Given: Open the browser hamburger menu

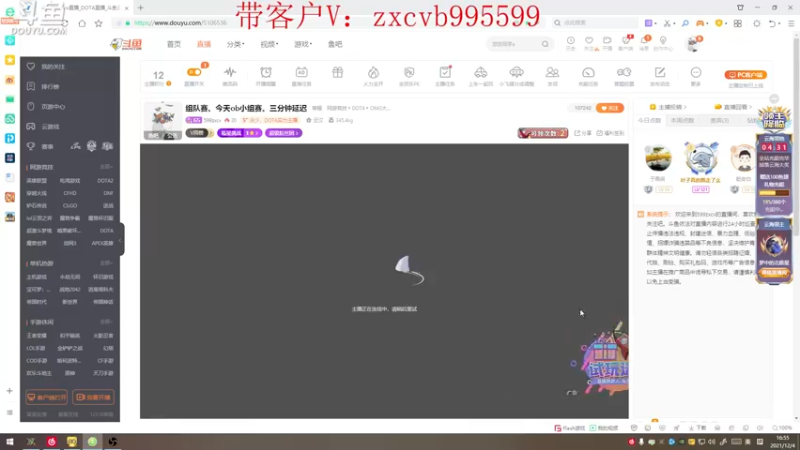Looking at the screenshot, I should (791, 23).
